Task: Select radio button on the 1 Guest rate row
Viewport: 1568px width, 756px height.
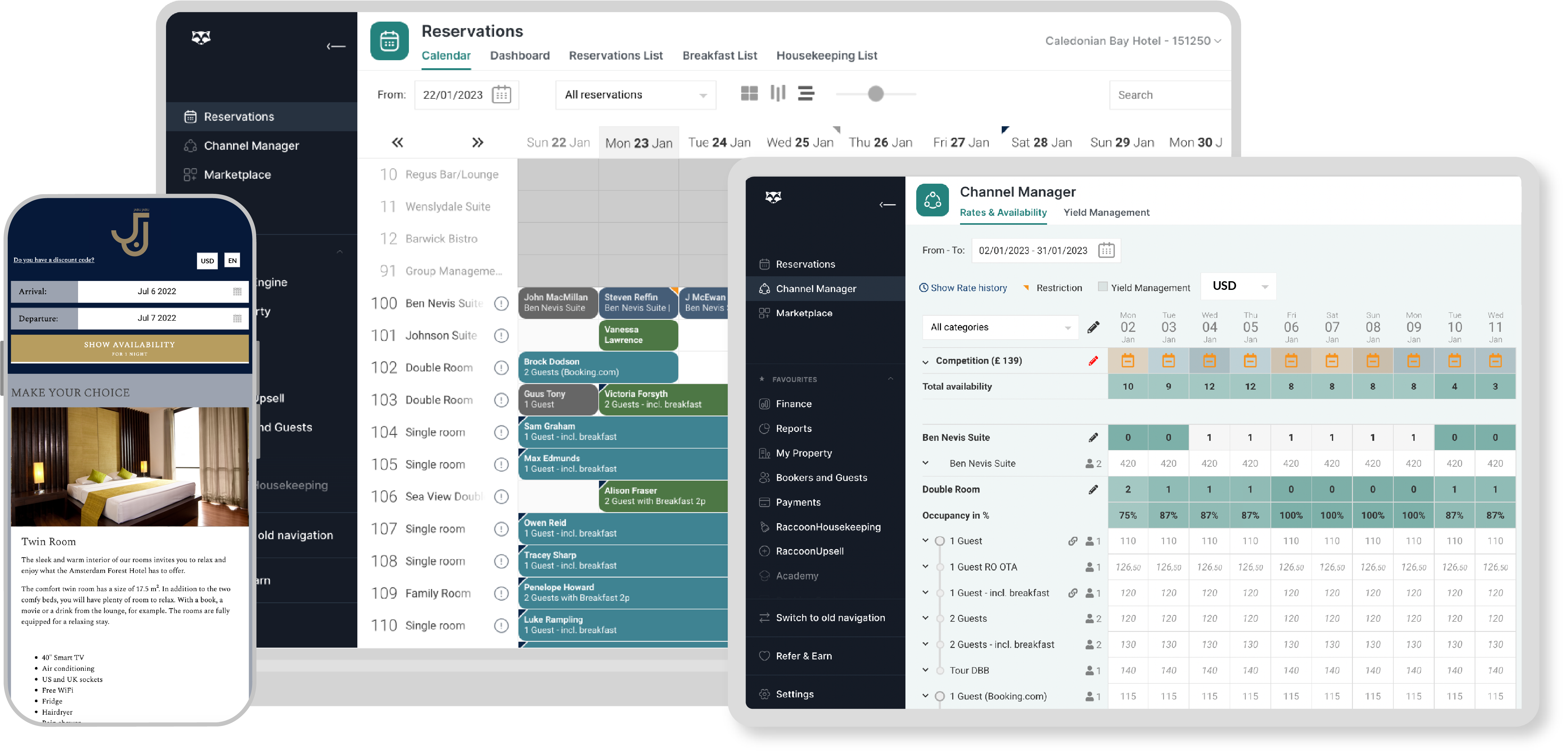Action: [940, 541]
